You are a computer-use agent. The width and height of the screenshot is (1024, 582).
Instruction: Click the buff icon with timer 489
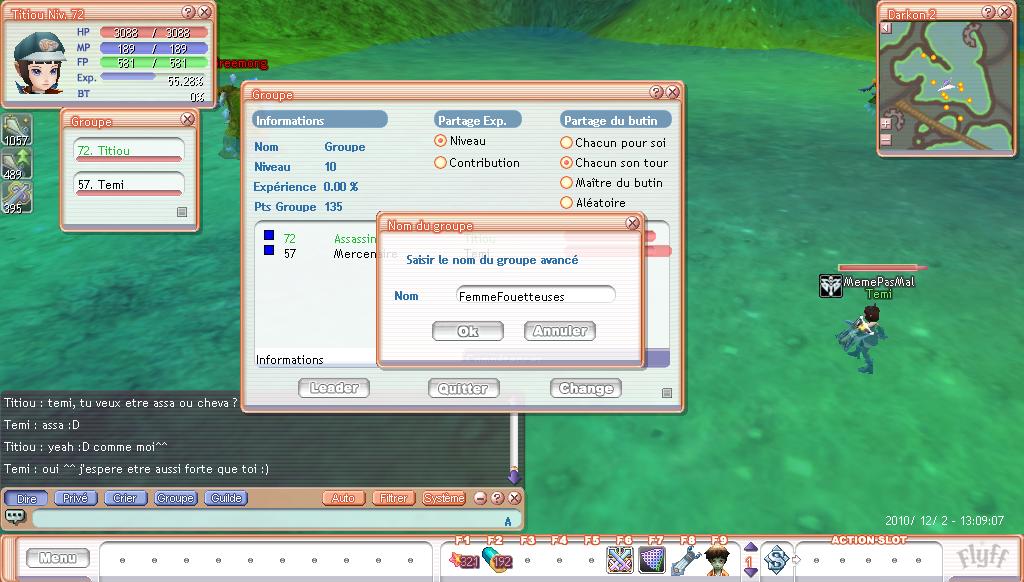[x=16, y=163]
